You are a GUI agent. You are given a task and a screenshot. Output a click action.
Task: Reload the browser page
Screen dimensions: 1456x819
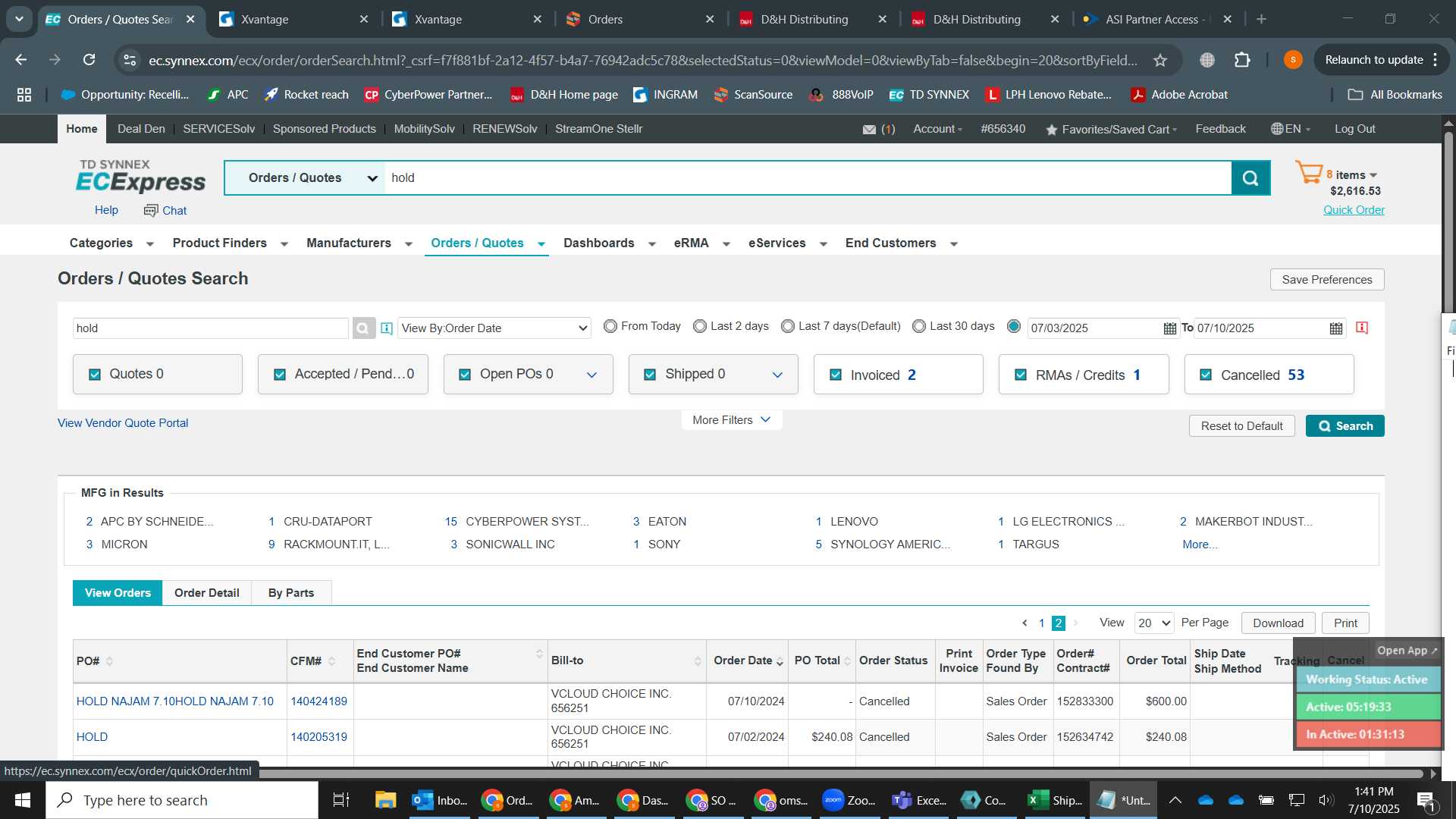click(x=89, y=60)
